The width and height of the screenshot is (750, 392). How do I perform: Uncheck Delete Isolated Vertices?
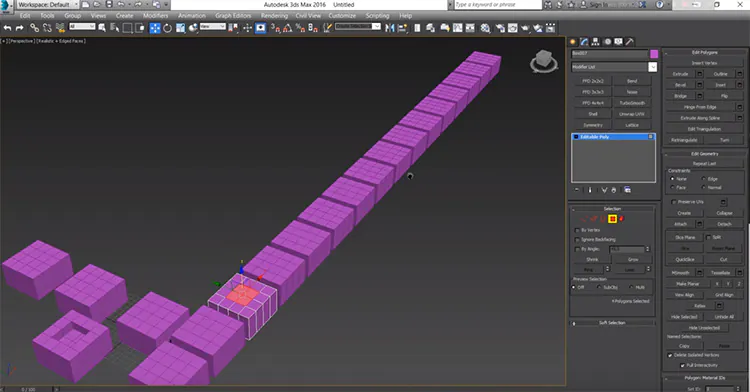(670, 355)
